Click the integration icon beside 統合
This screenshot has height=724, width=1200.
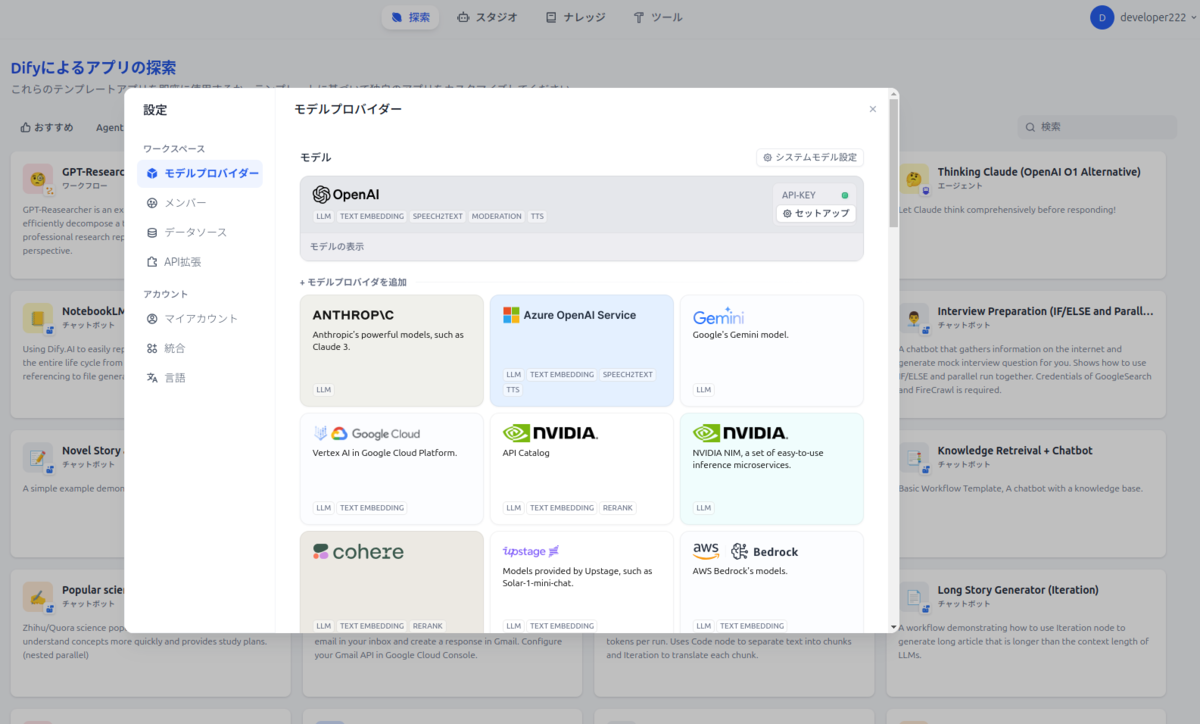coord(152,348)
